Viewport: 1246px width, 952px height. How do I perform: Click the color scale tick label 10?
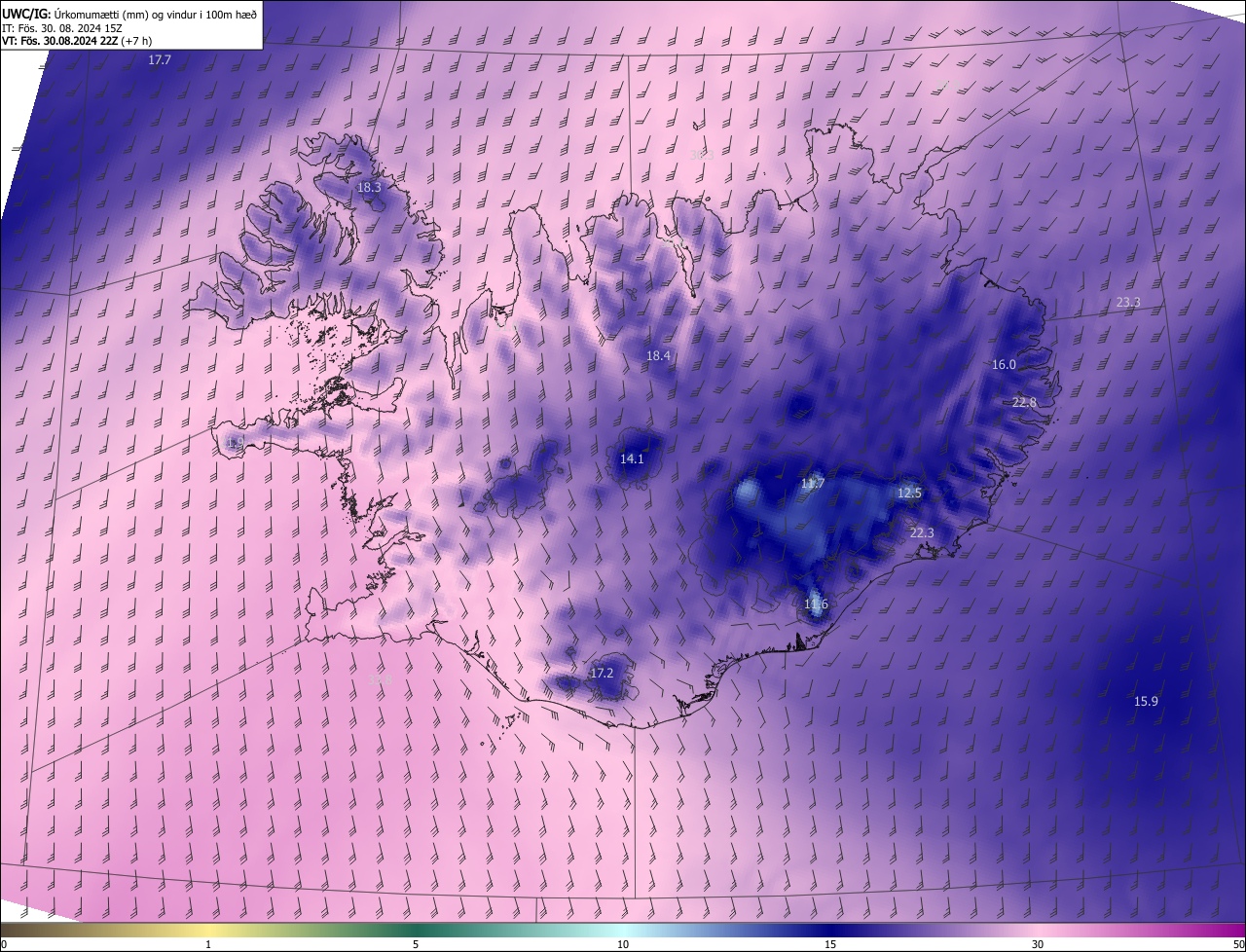[x=623, y=945]
